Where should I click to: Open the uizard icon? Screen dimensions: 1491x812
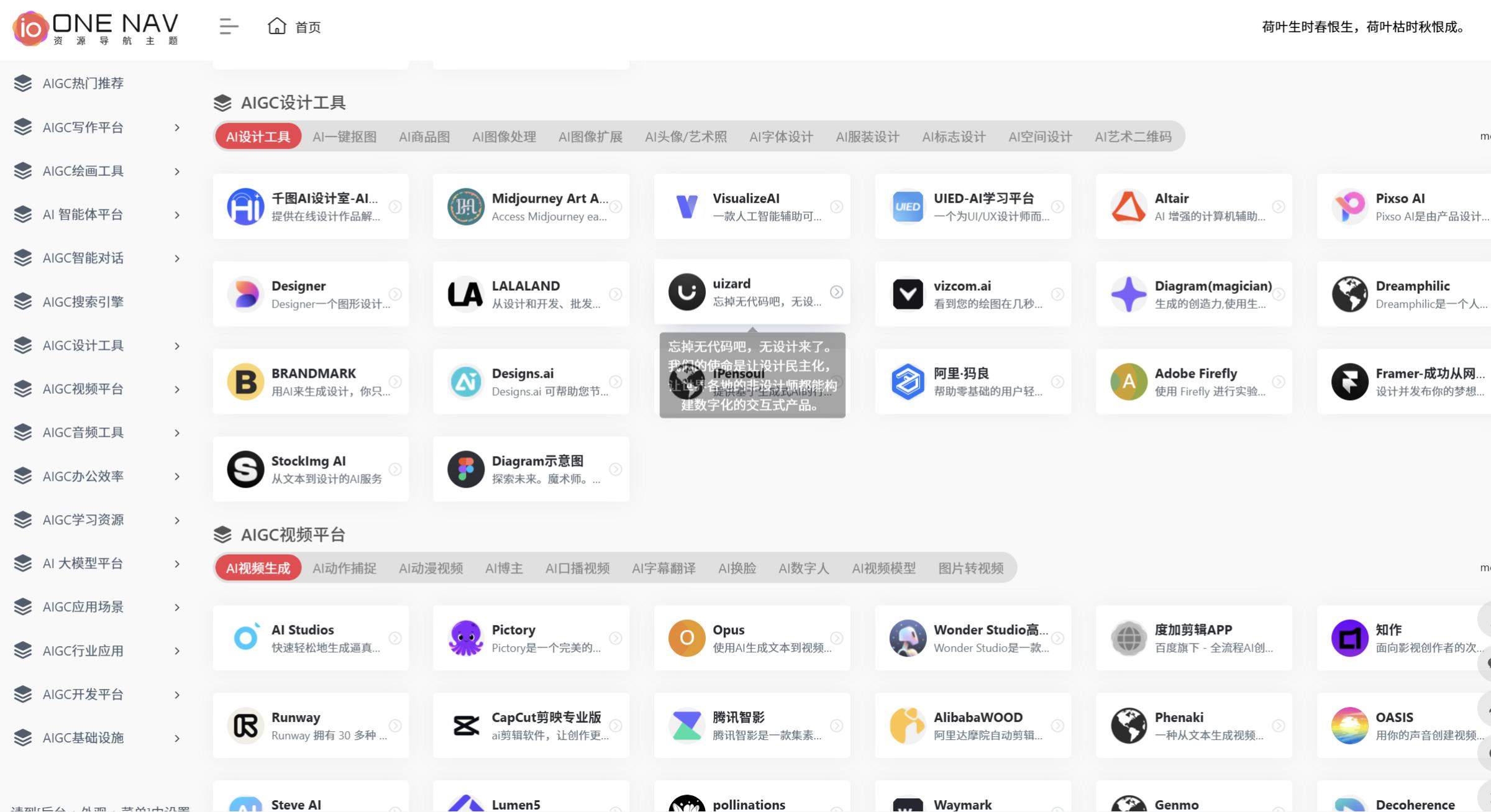click(x=686, y=291)
